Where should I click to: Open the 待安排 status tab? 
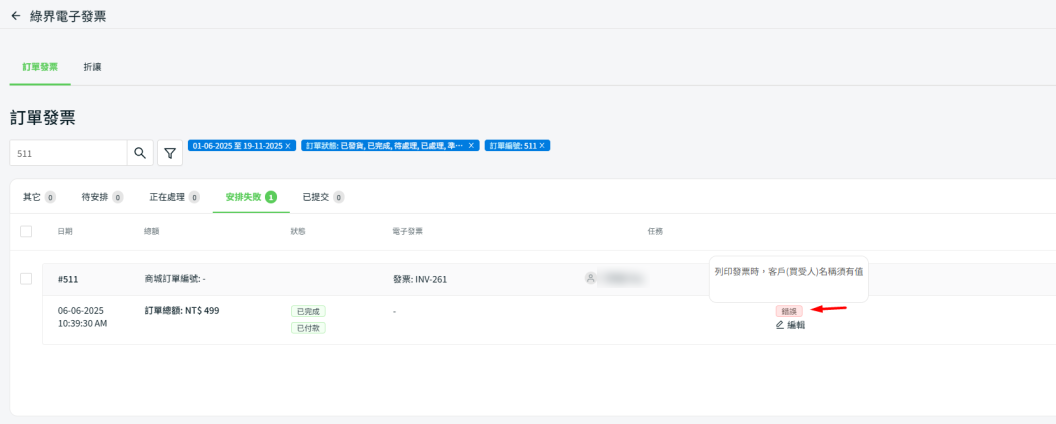pyautogui.click(x=102, y=197)
